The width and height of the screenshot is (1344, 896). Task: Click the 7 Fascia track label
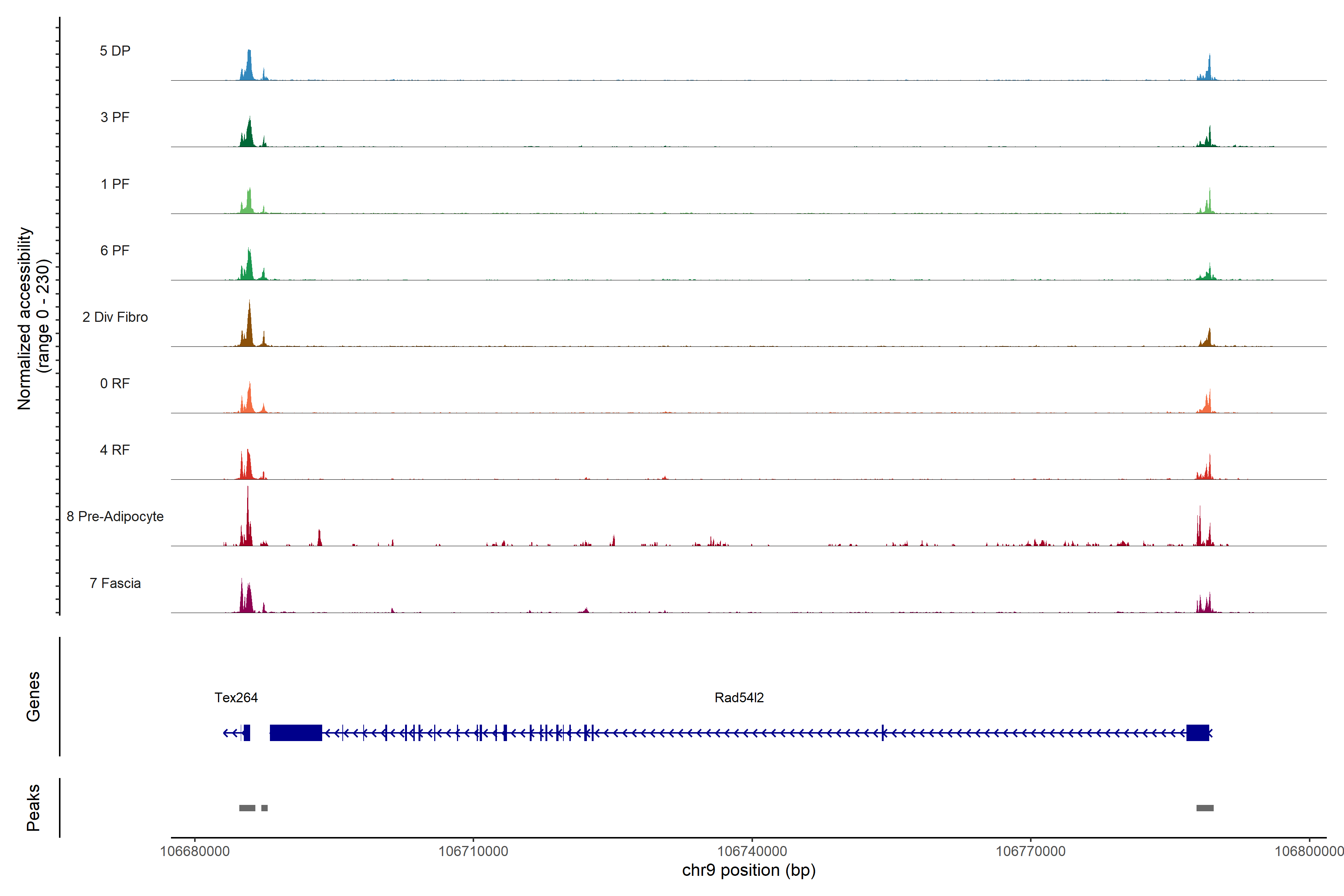[x=115, y=584]
